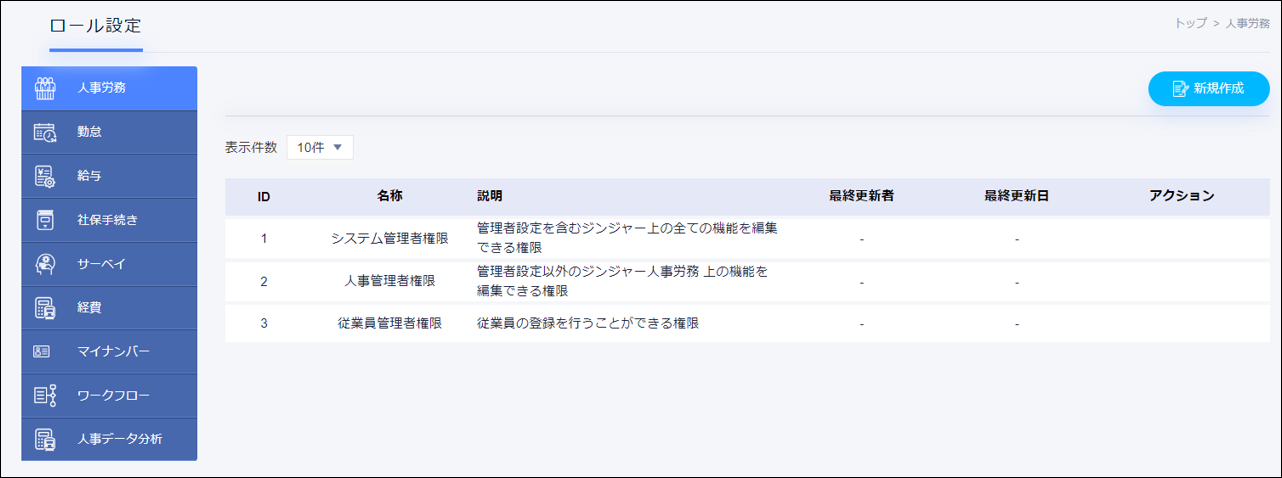Image resolution: width=1282 pixels, height=478 pixels.
Task: Click the ロール設定 page title
Action: click(95, 24)
